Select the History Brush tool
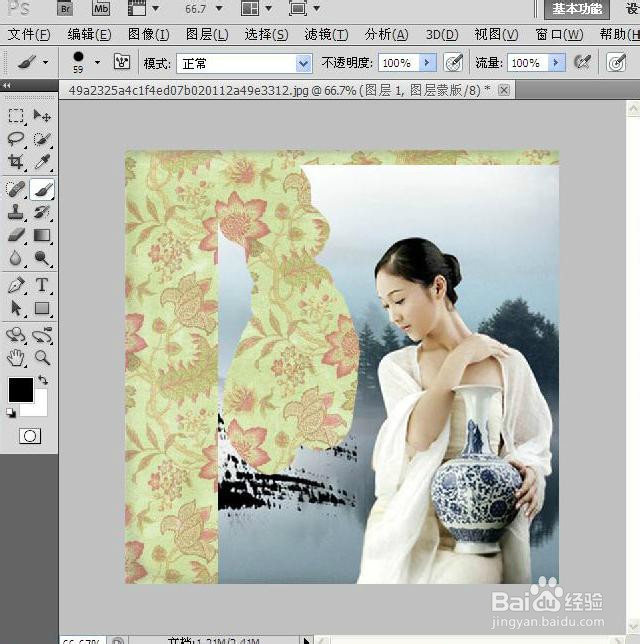Viewport: 640px width, 644px height. pyautogui.click(x=42, y=212)
